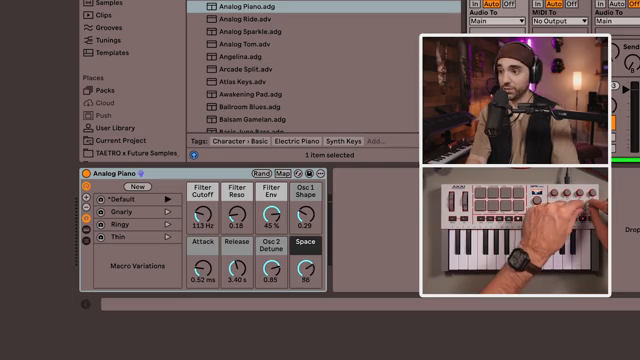Screen dimensions: 640x360
Task: Click the camera icon on the Thin variation
Action: coord(101,237)
